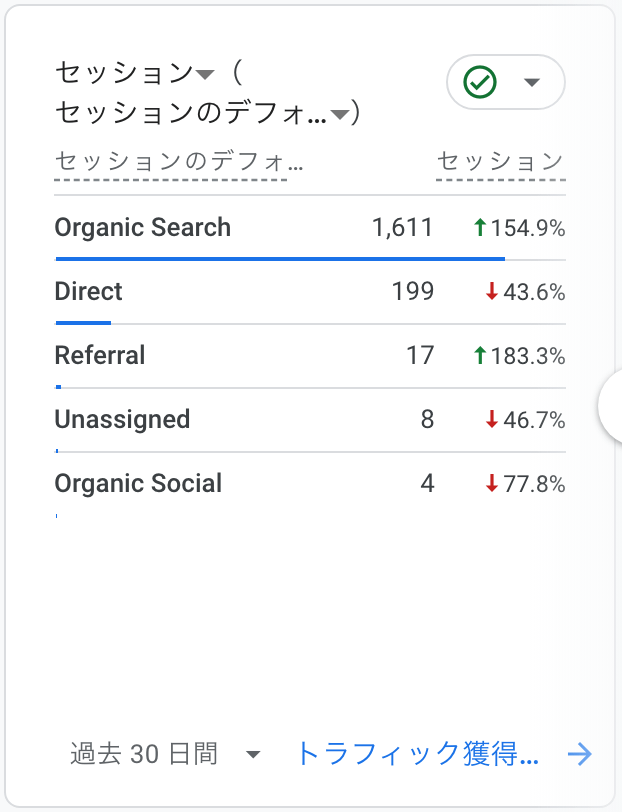Select the Unassigned channel row
Image resolution: width=622 pixels, height=812 pixels.
click(310, 420)
